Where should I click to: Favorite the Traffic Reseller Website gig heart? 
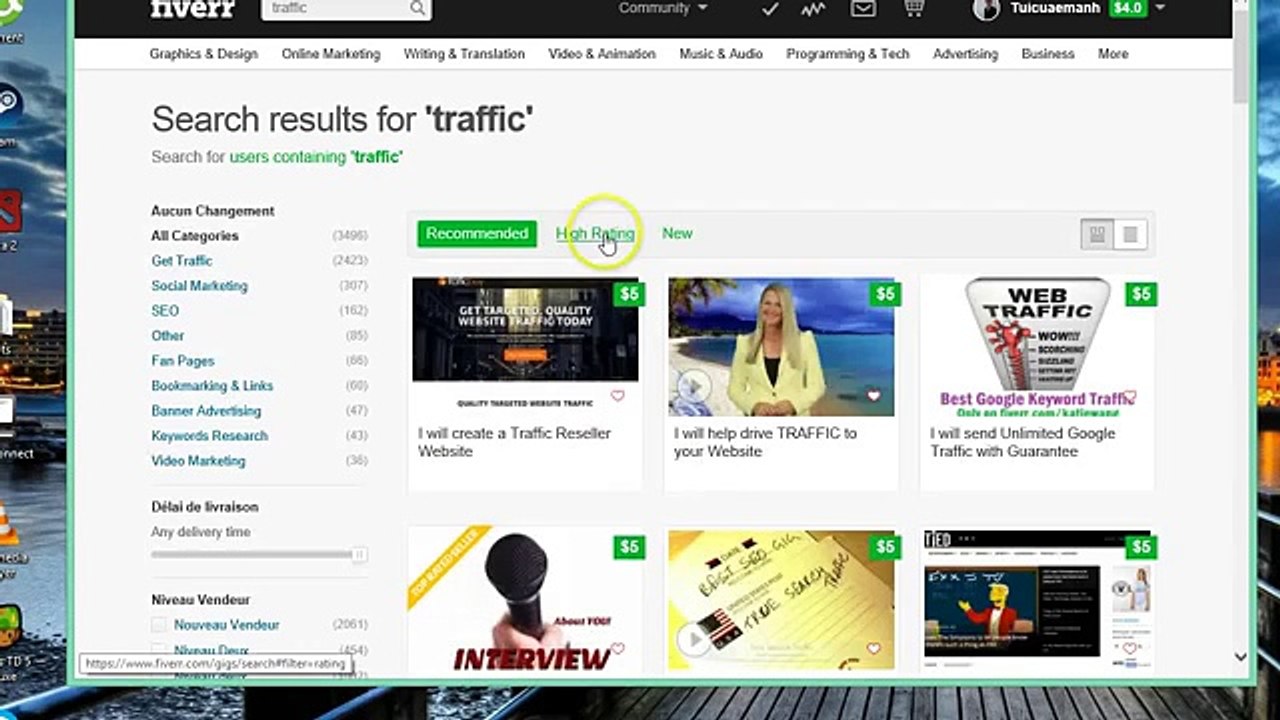(x=617, y=396)
